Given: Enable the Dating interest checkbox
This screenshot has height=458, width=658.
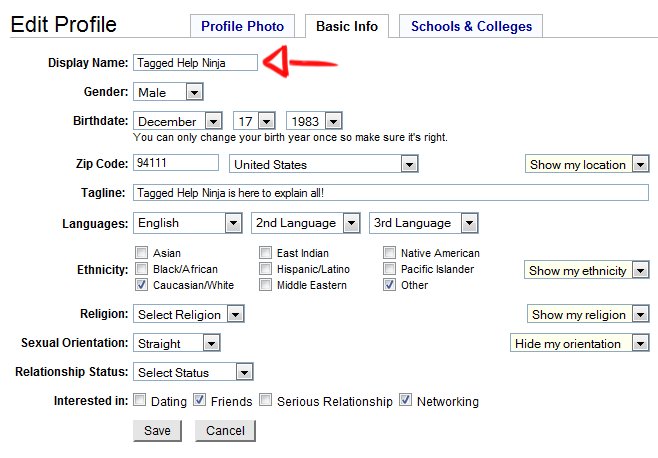Looking at the screenshot, I should 139,400.
